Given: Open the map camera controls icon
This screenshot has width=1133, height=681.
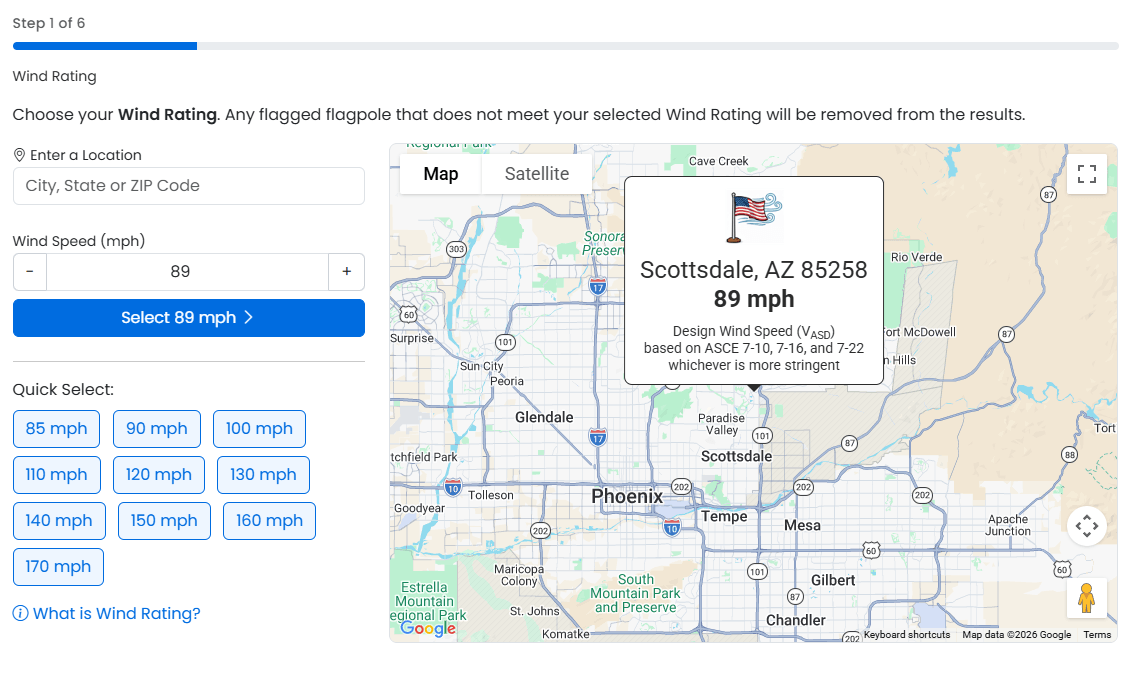Looking at the screenshot, I should [1086, 526].
